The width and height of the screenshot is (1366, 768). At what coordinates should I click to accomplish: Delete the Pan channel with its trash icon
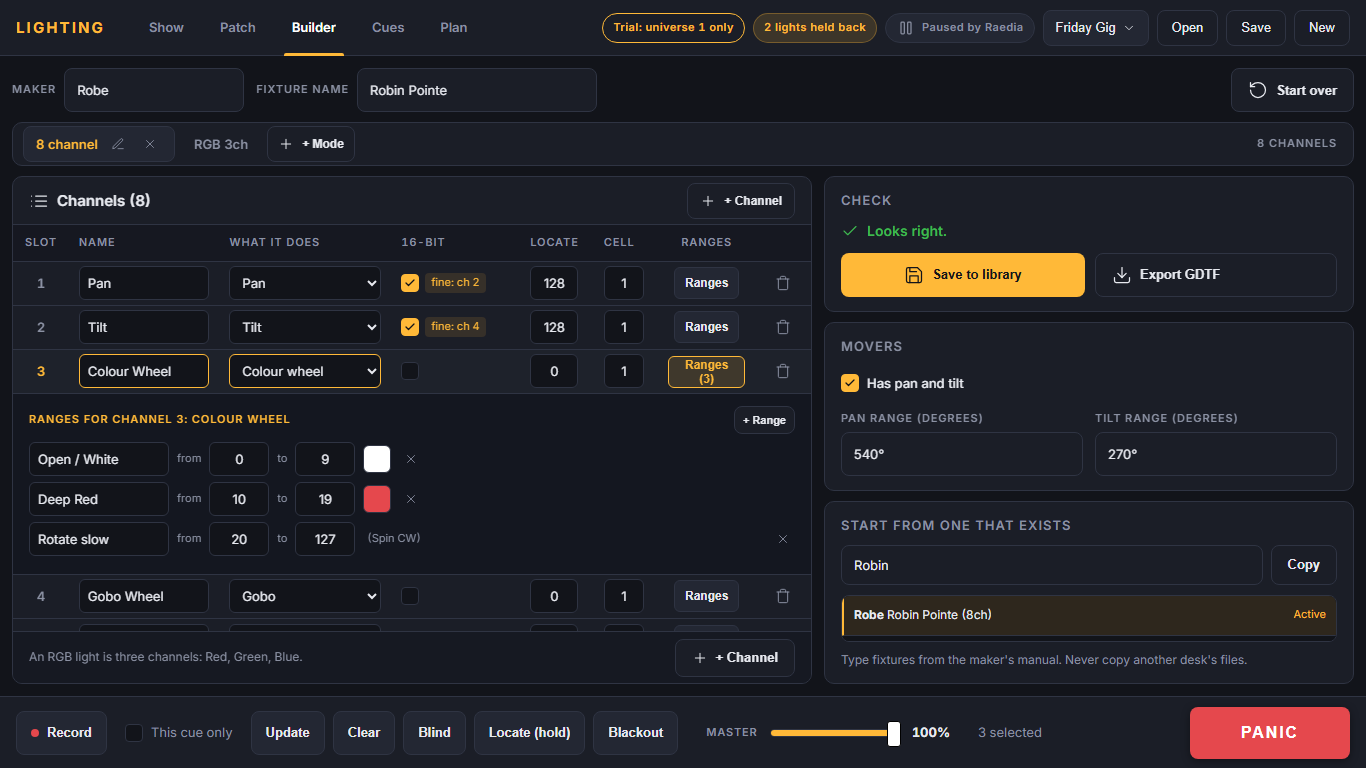coord(783,283)
